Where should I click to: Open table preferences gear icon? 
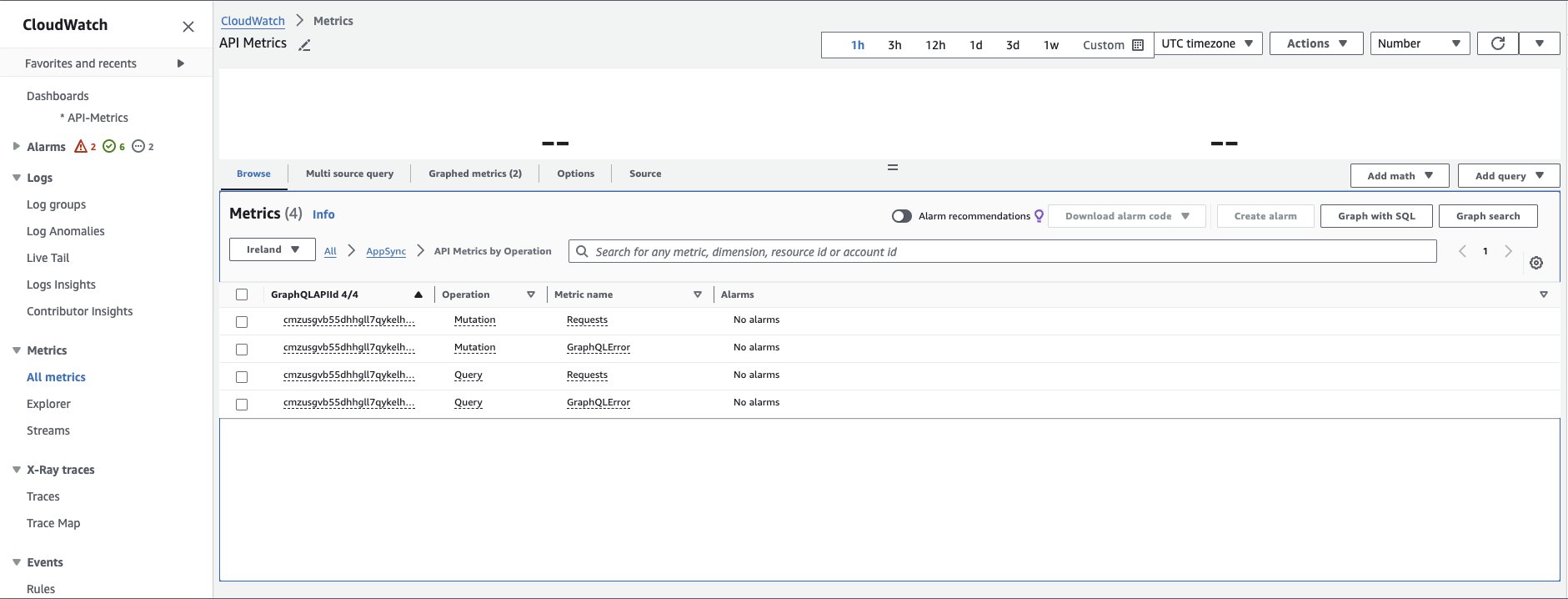tap(1535, 263)
